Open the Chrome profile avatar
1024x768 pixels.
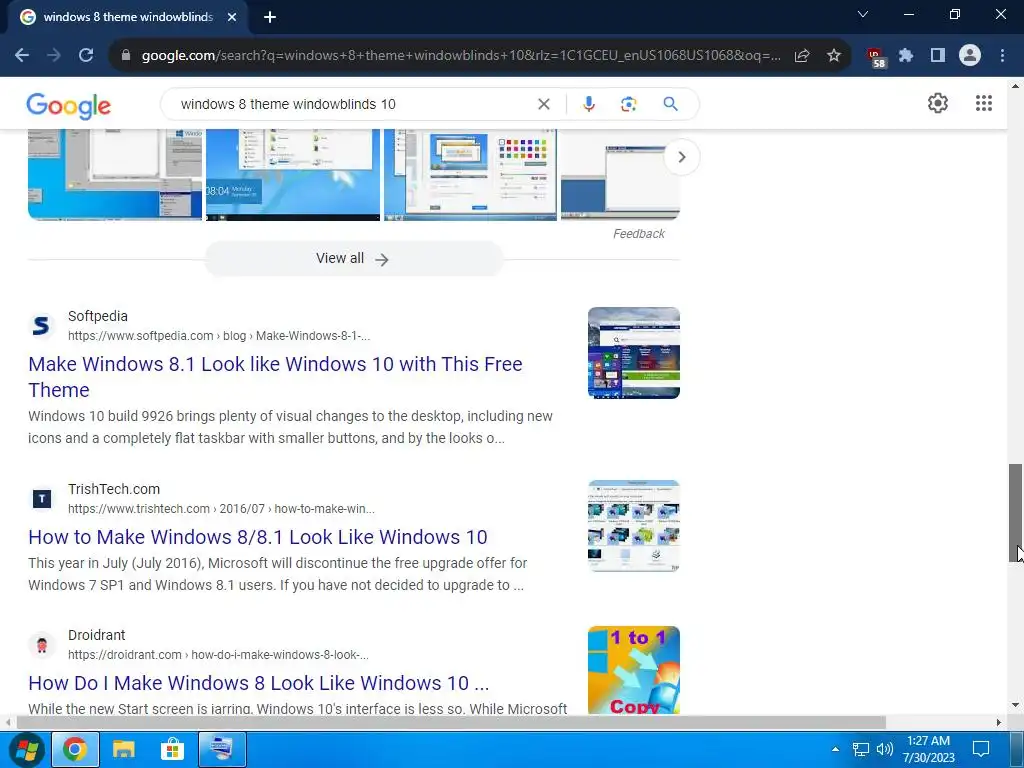click(x=970, y=56)
